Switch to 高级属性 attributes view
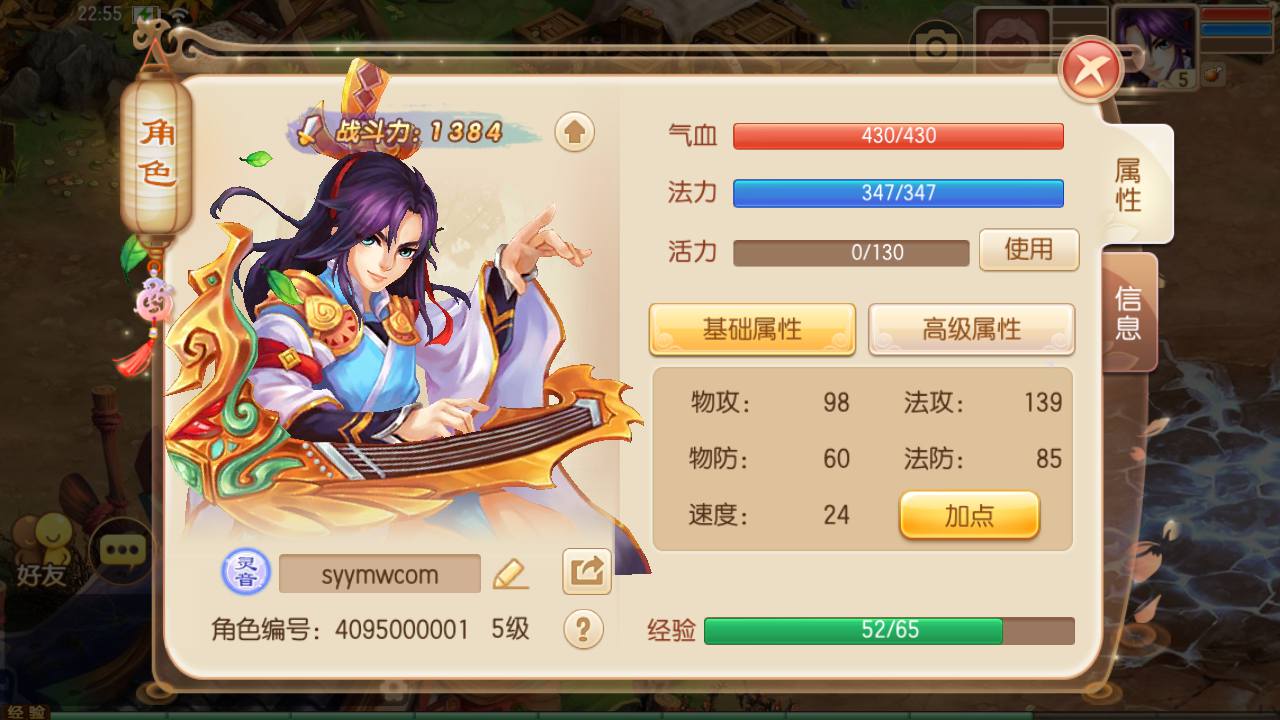Image resolution: width=1280 pixels, height=720 pixels. coord(971,330)
